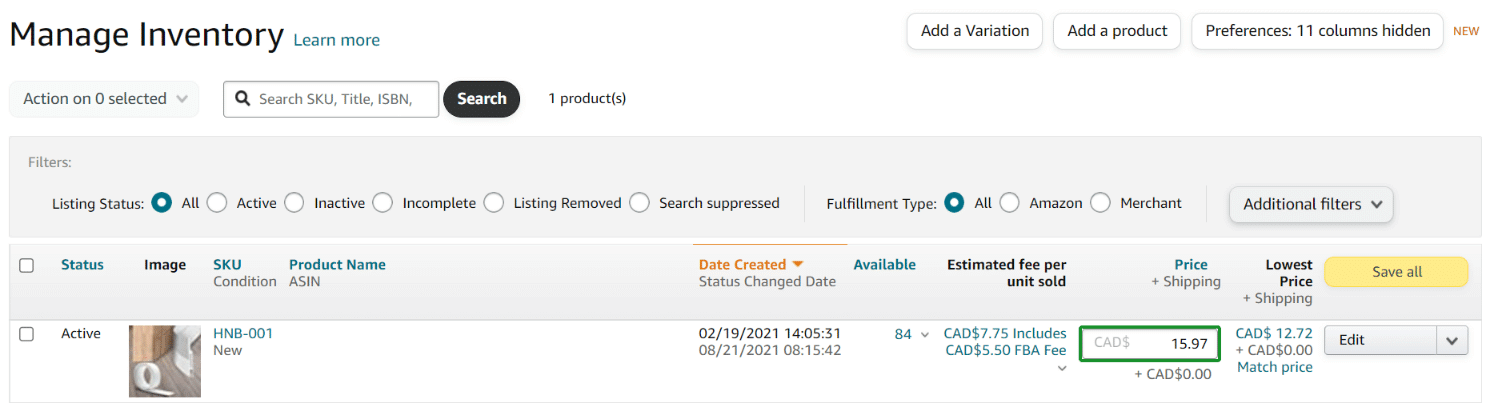Click the Save all button
Viewport: 1498px width, 403px height.
1396,272
